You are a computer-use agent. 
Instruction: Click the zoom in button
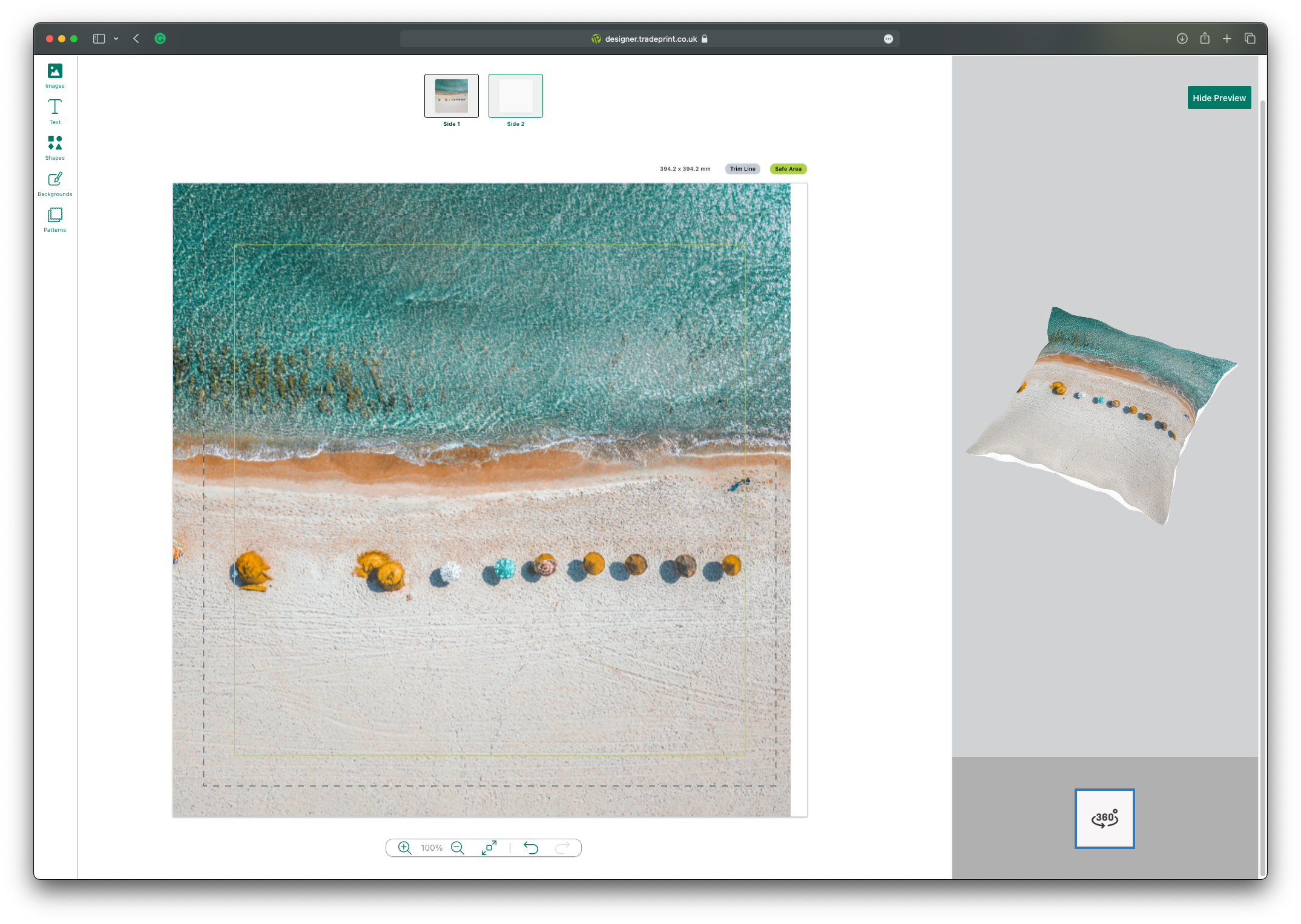[403, 847]
